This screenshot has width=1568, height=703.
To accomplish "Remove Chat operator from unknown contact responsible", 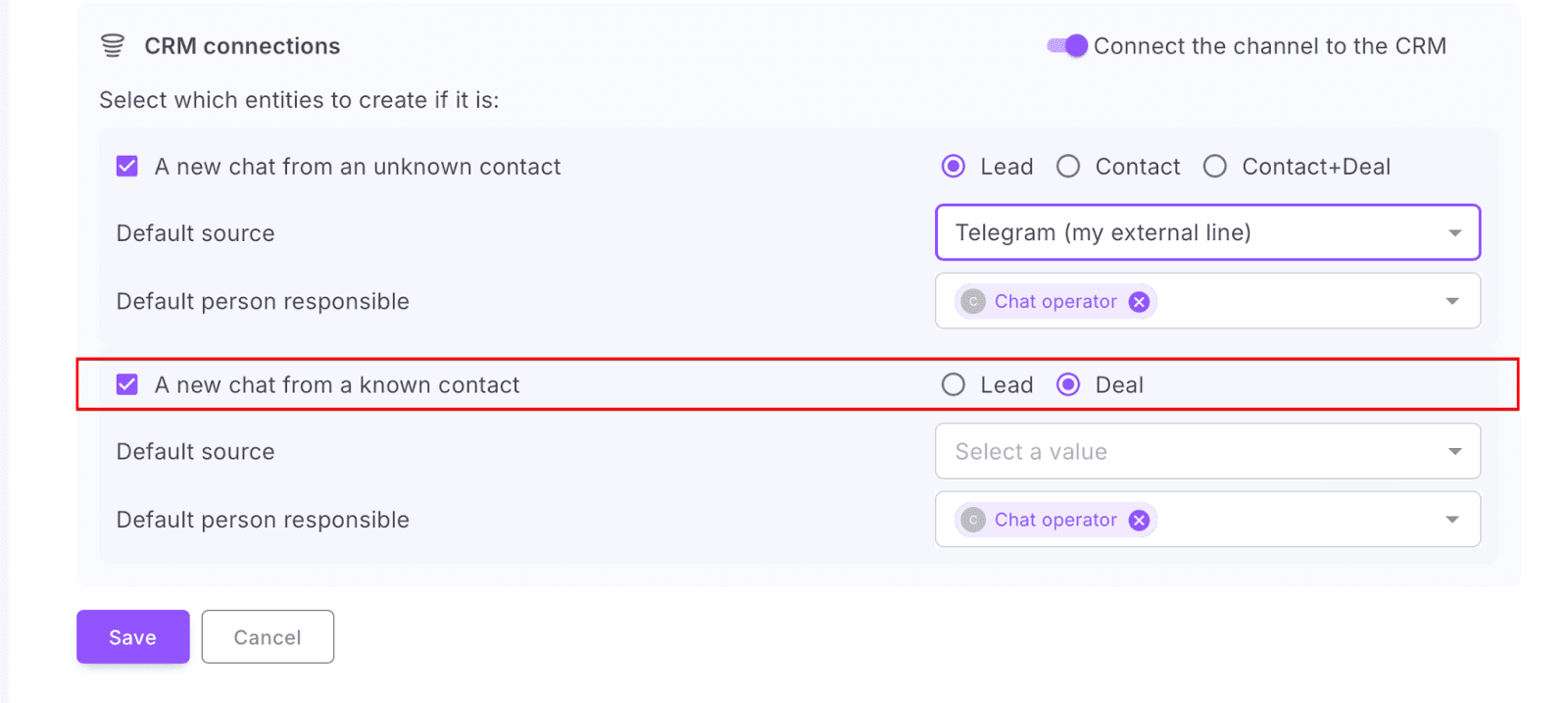I will 1139,302.
